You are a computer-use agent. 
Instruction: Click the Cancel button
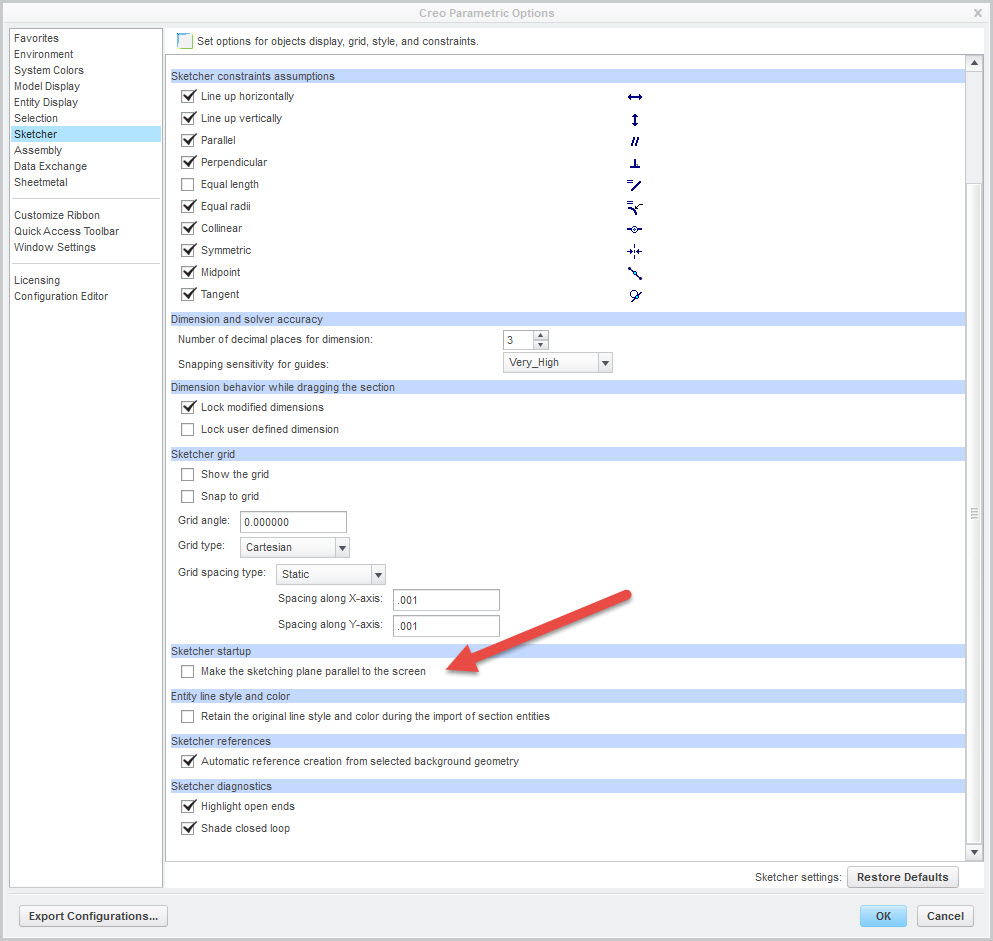945,916
